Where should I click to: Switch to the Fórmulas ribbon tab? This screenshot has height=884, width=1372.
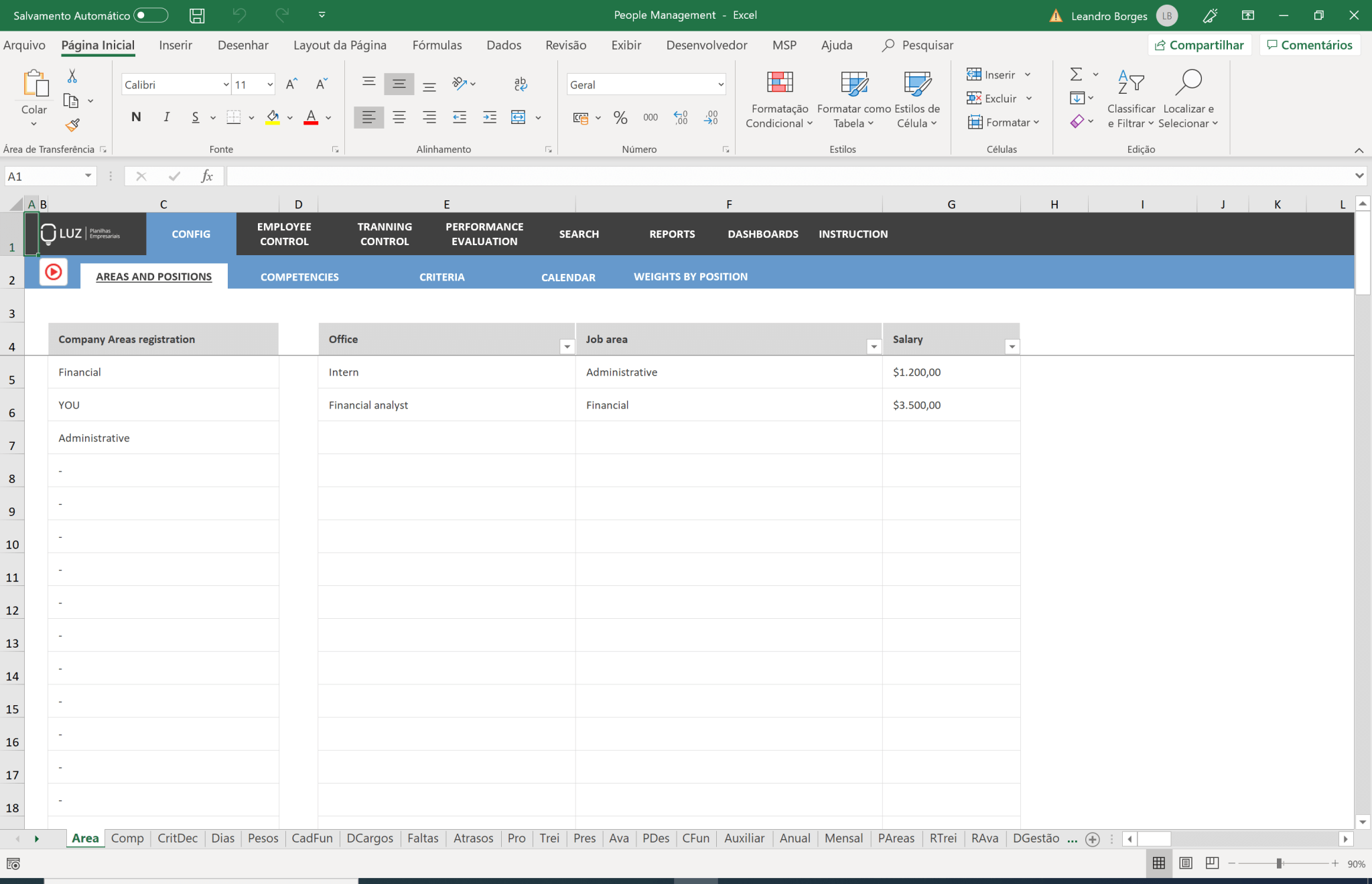click(436, 45)
